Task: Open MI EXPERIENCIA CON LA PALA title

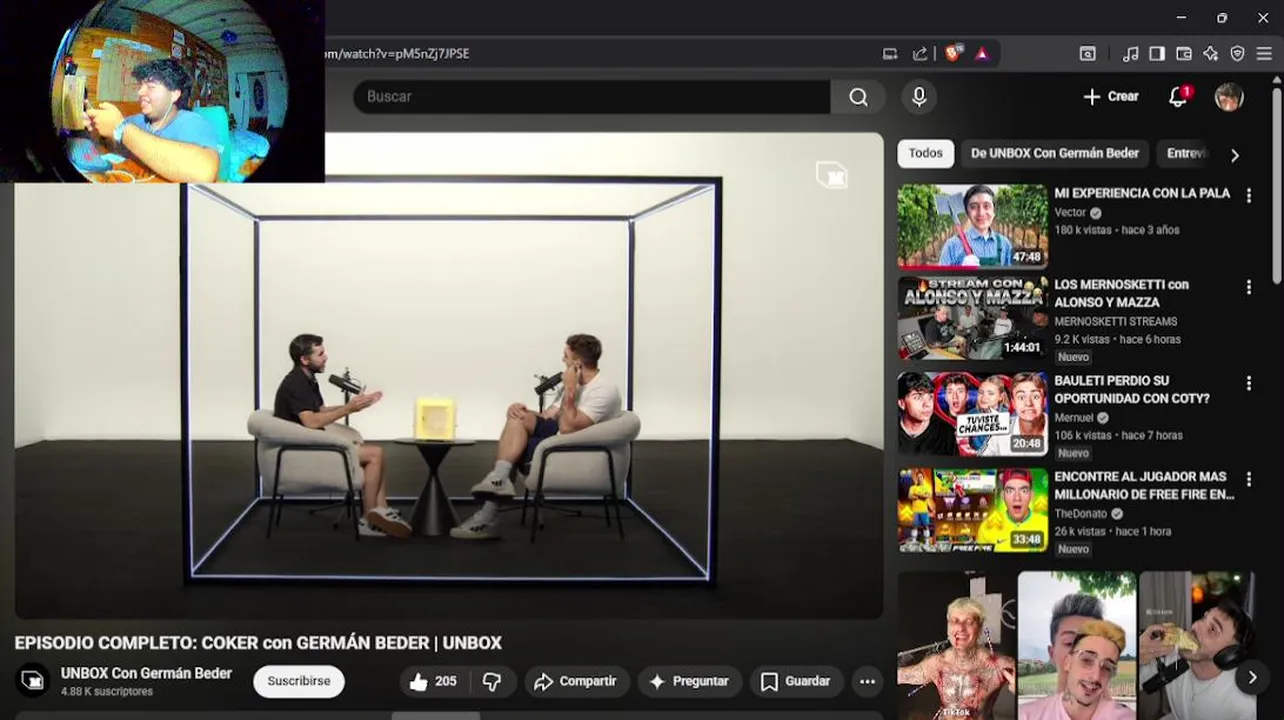Action: pos(1142,193)
